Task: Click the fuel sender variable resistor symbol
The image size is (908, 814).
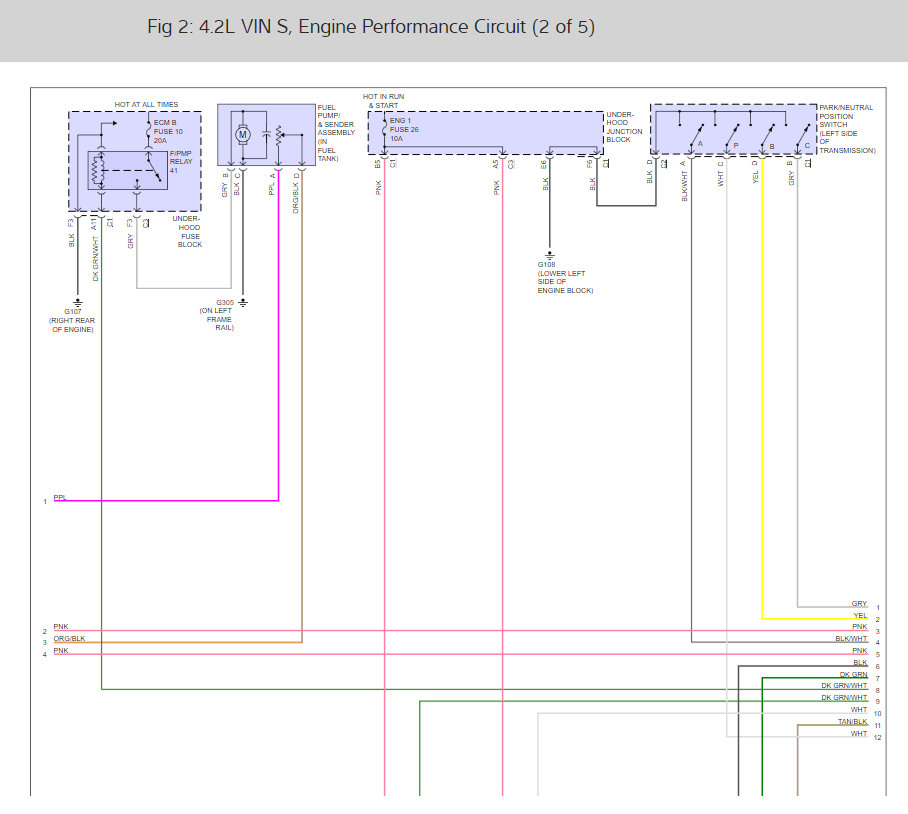Action: (279, 137)
